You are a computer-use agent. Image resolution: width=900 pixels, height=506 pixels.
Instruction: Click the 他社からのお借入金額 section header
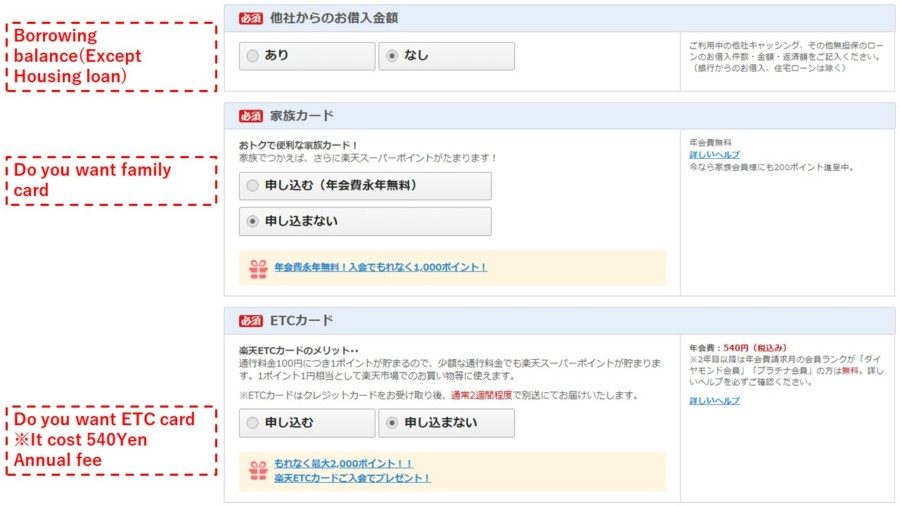[334, 18]
